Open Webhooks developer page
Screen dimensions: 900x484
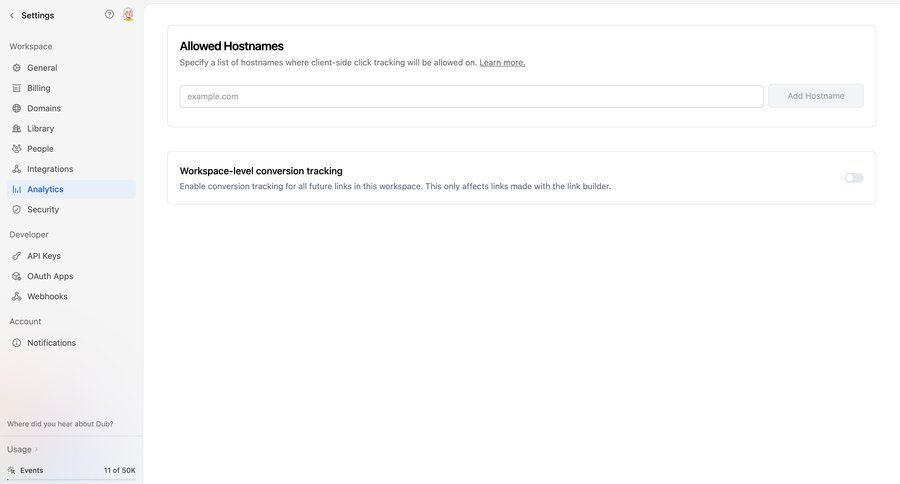tap(71, 296)
